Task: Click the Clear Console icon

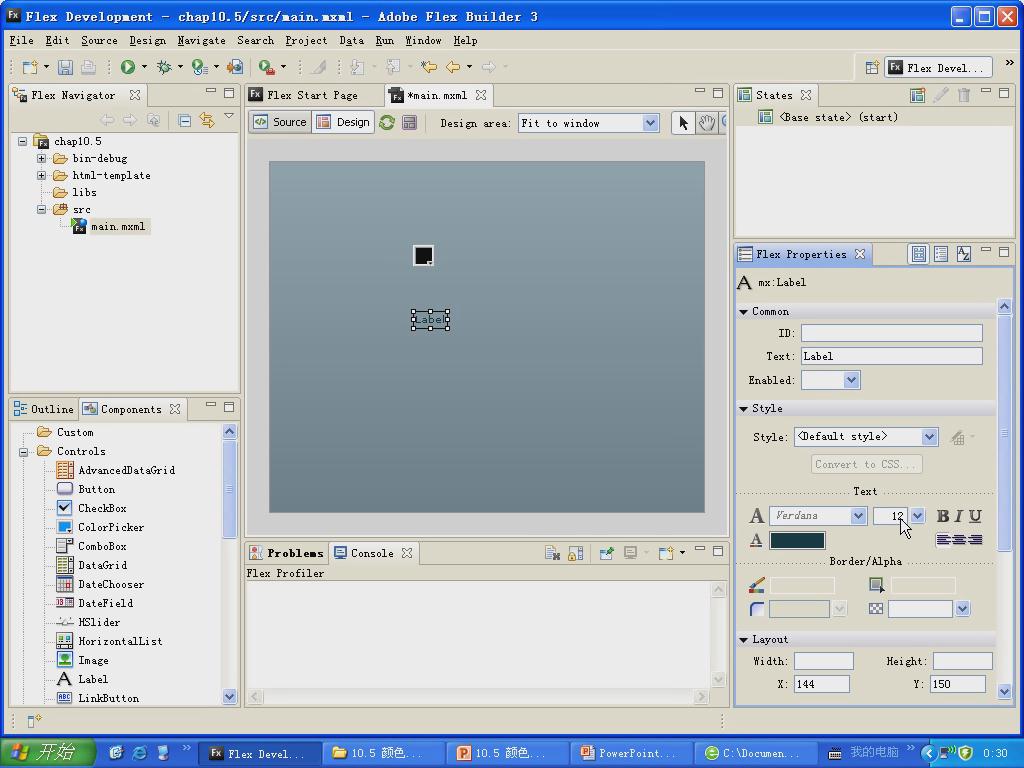Action: [552, 554]
